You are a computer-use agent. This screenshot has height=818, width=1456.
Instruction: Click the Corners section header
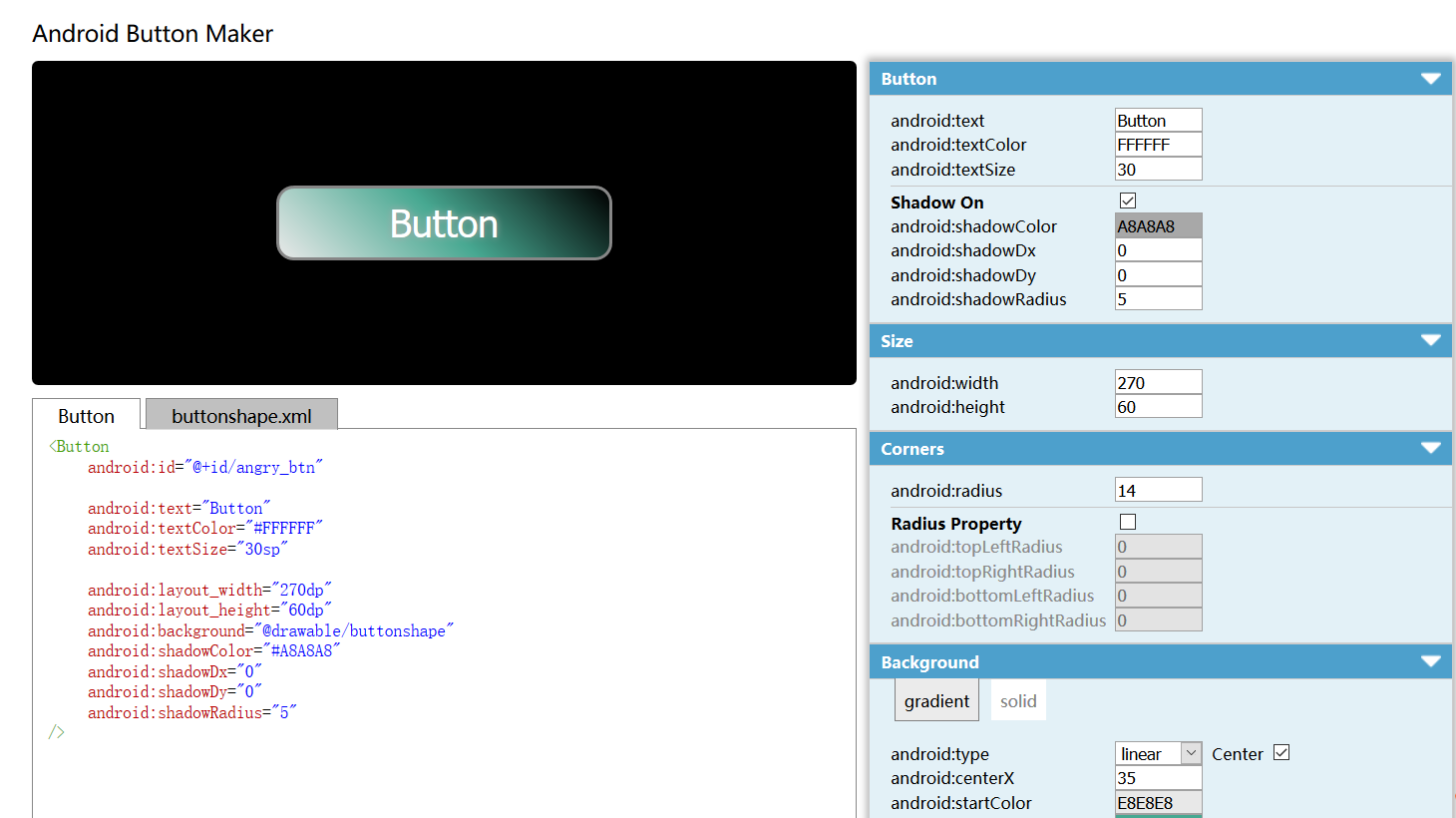click(1160, 449)
